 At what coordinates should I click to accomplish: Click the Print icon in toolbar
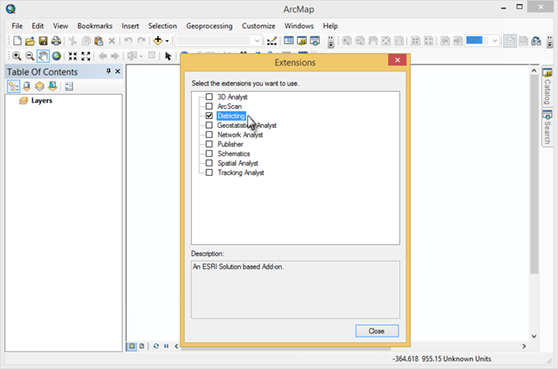point(56,41)
